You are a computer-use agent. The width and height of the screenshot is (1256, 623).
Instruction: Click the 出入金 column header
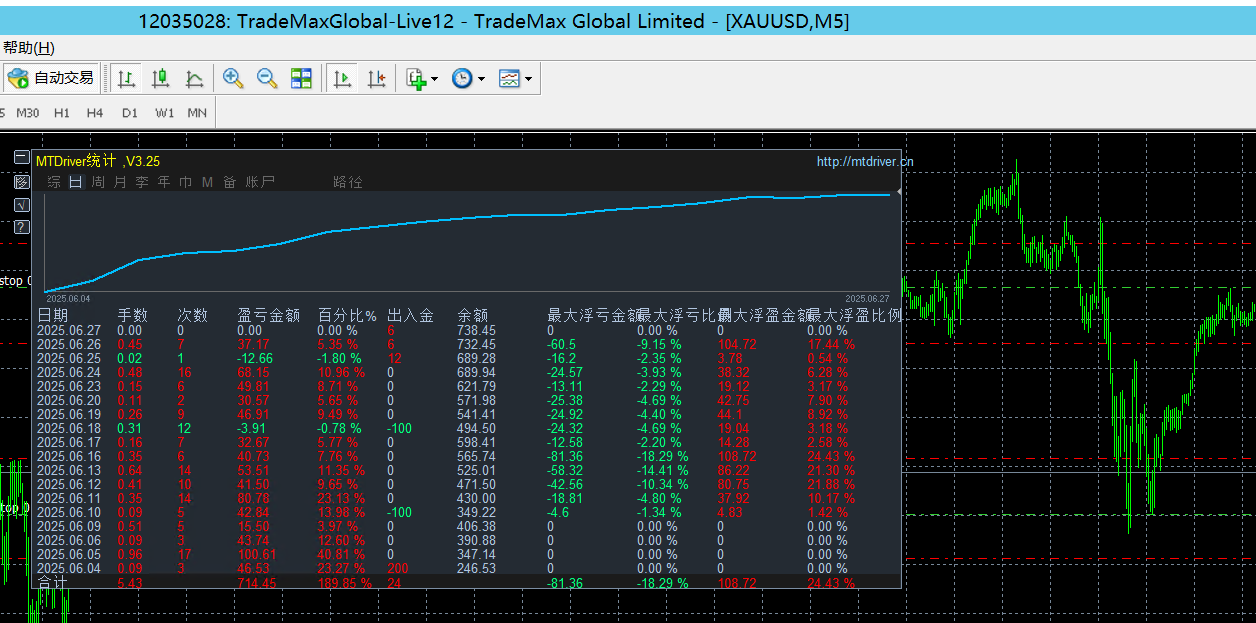(411, 315)
